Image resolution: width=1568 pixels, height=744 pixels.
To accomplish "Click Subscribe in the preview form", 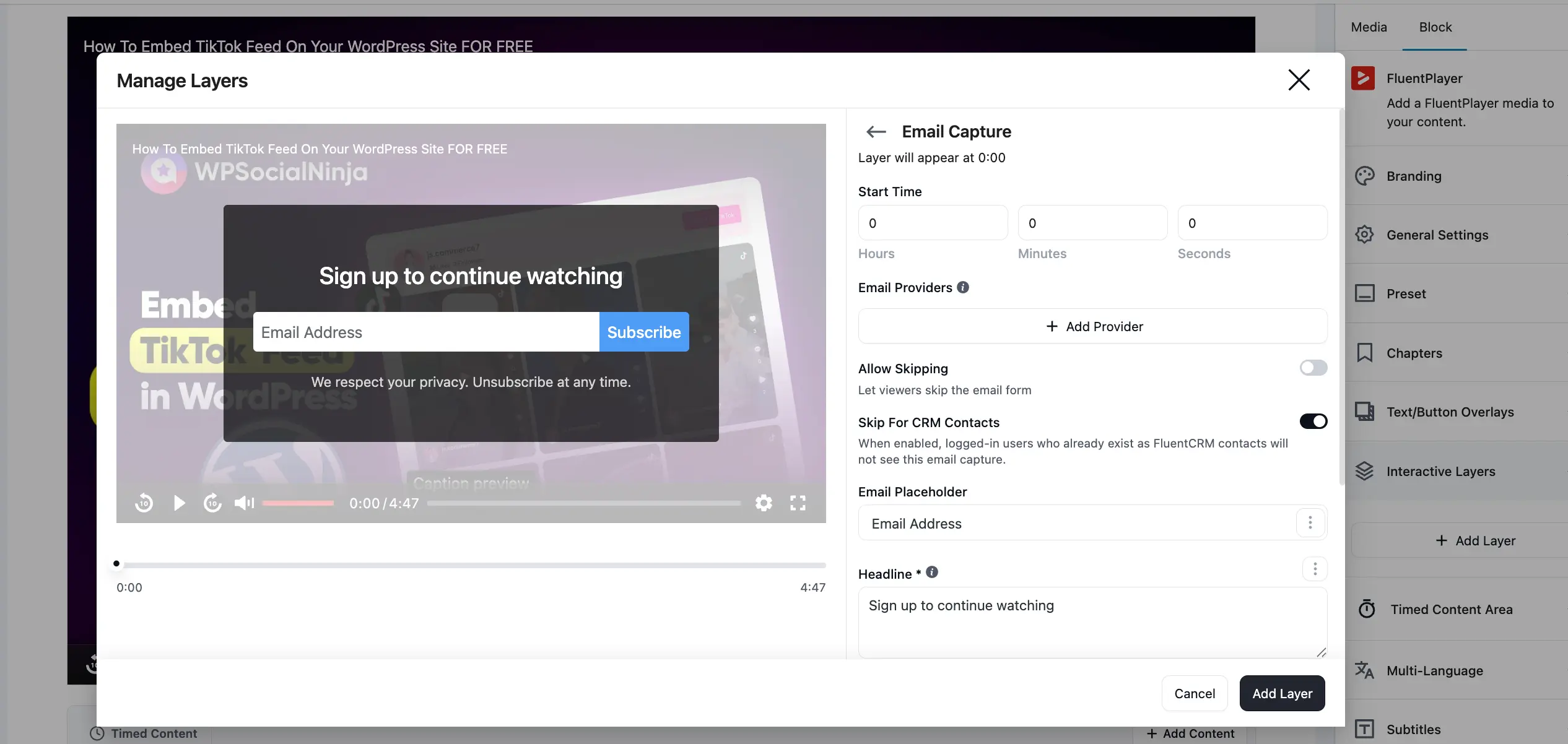I will [x=644, y=332].
